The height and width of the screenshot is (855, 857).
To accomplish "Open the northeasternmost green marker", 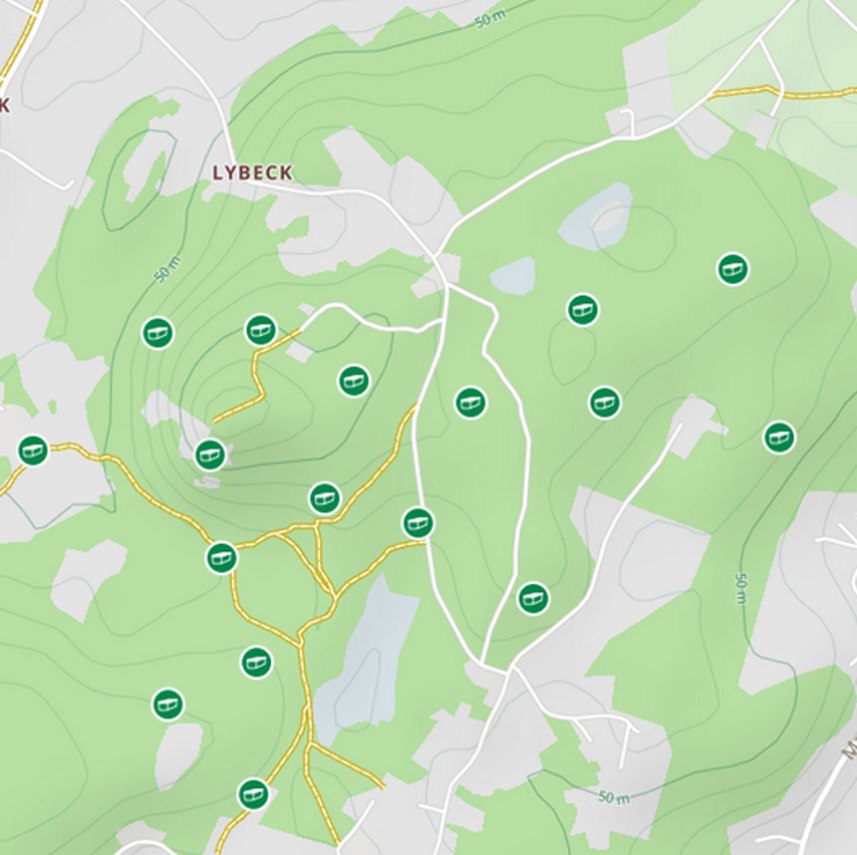I will tap(732, 269).
